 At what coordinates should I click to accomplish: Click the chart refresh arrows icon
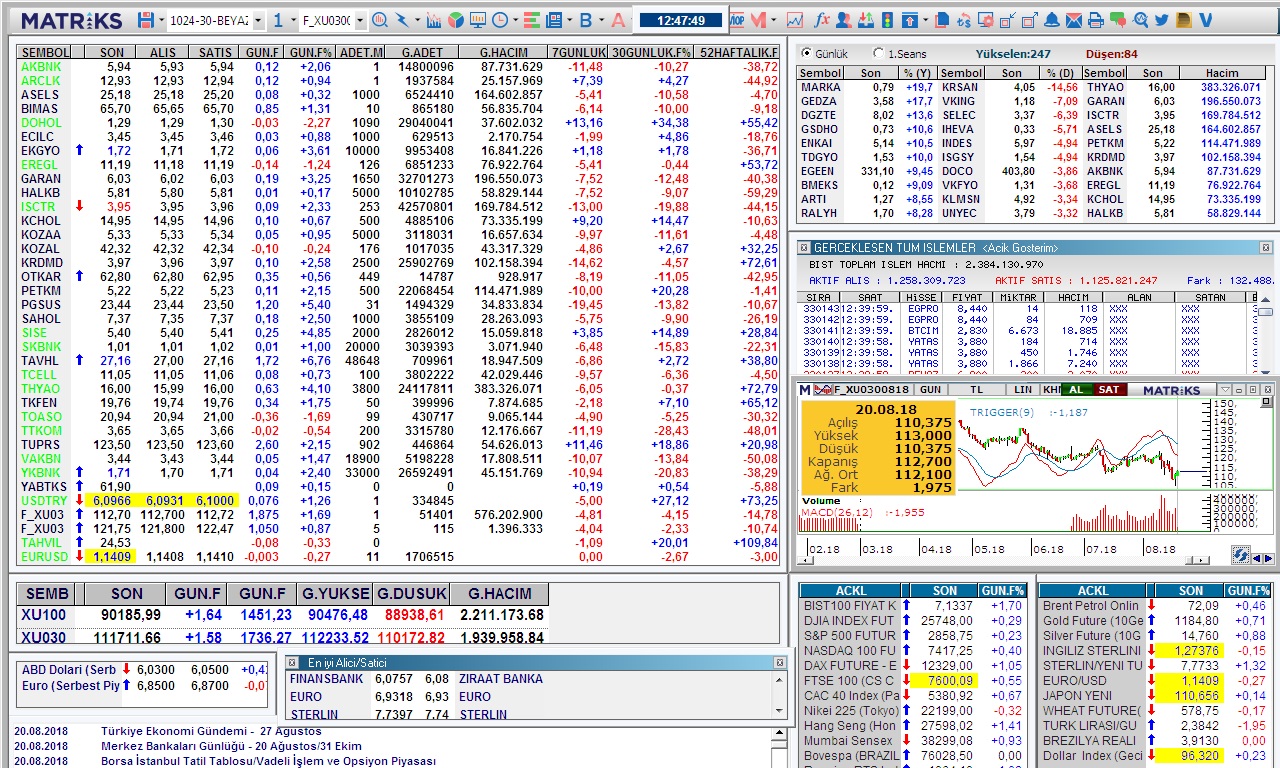click(x=1240, y=556)
